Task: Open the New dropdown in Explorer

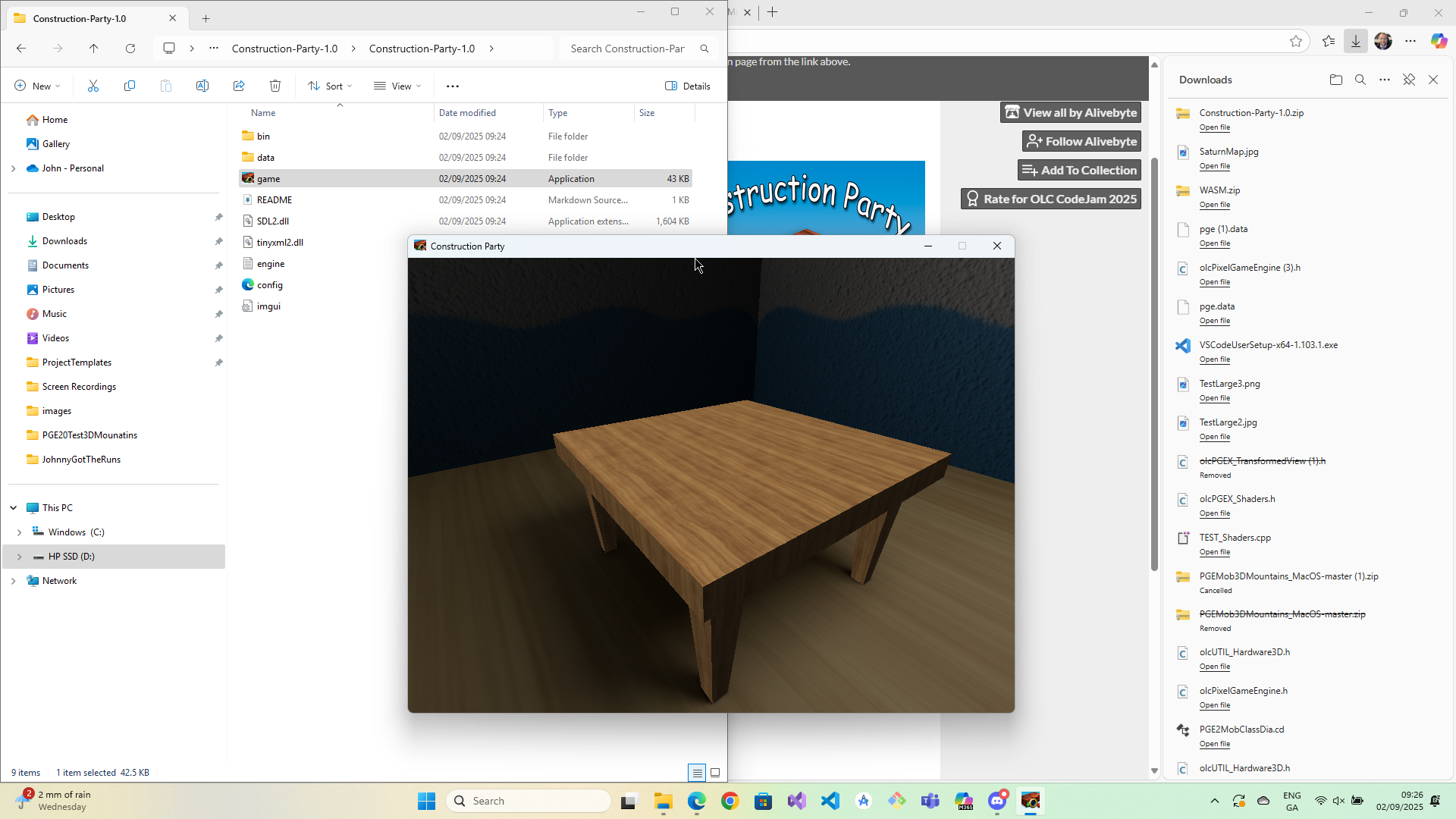Action: click(37, 86)
